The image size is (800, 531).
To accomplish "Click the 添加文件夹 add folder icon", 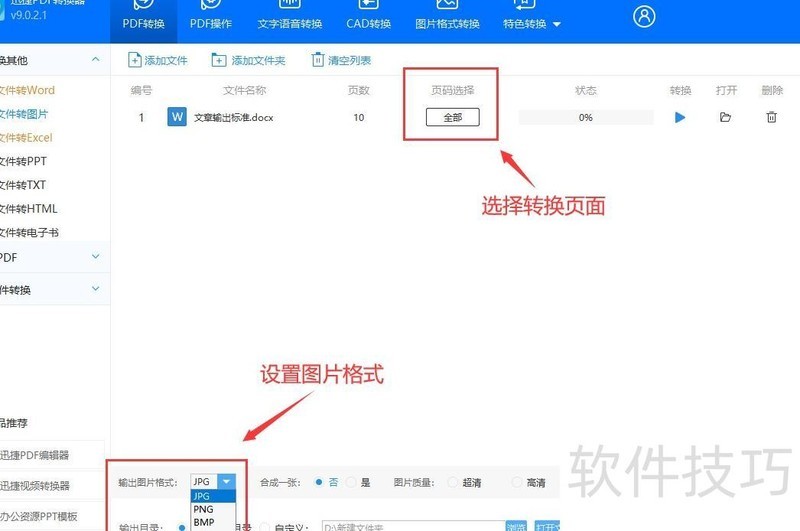I will tap(218, 60).
